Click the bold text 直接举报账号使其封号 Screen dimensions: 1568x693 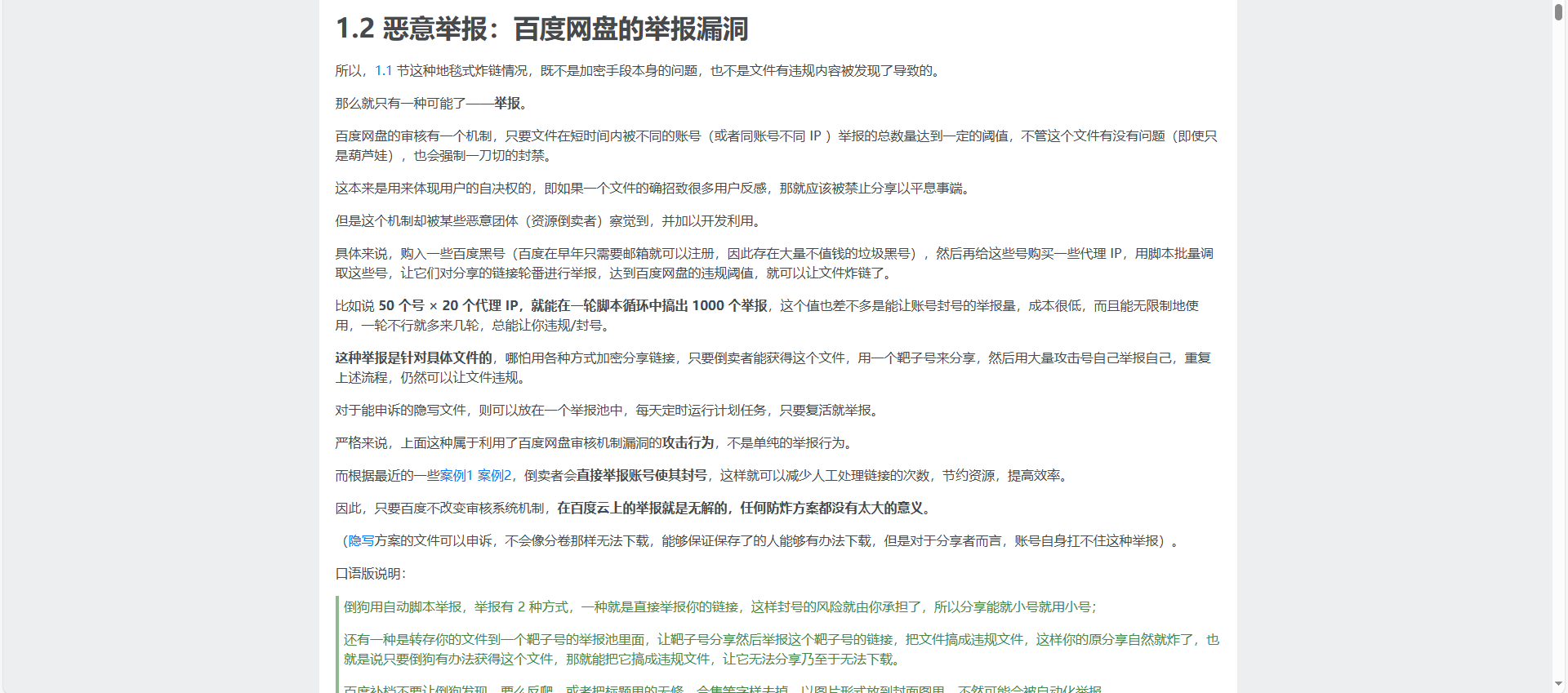(642, 476)
